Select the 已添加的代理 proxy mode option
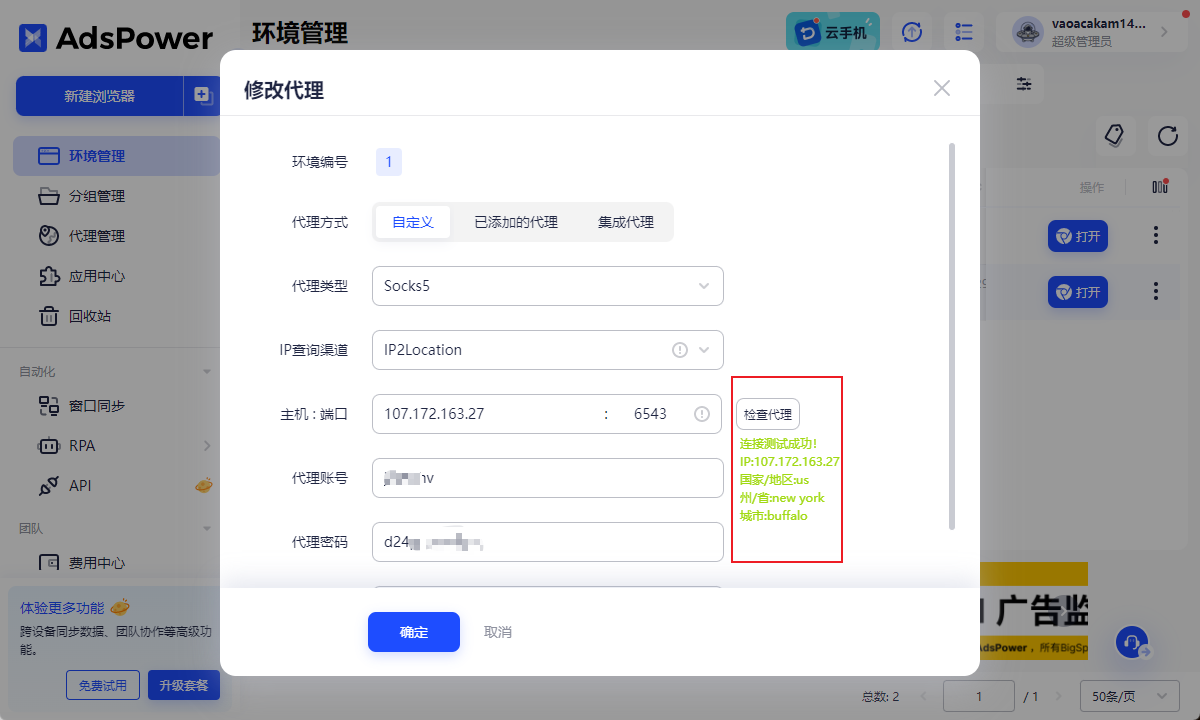Viewport: 1200px width, 720px height. point(515,222)
